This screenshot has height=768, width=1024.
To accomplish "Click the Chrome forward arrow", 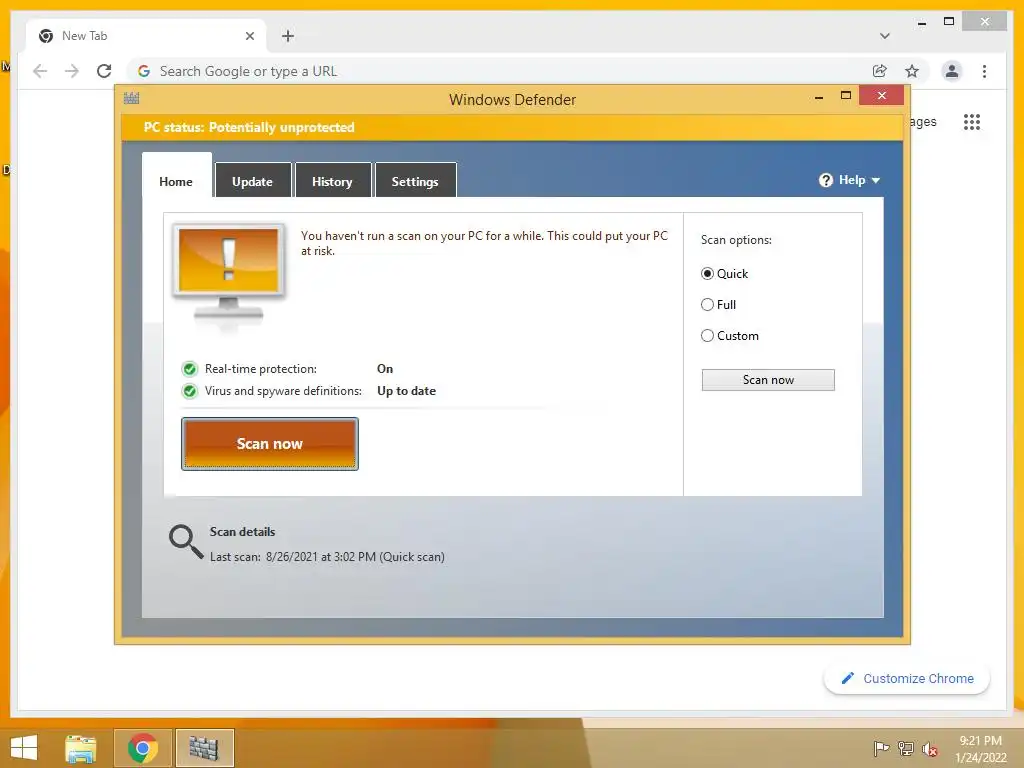I will [x=72, y=71].
